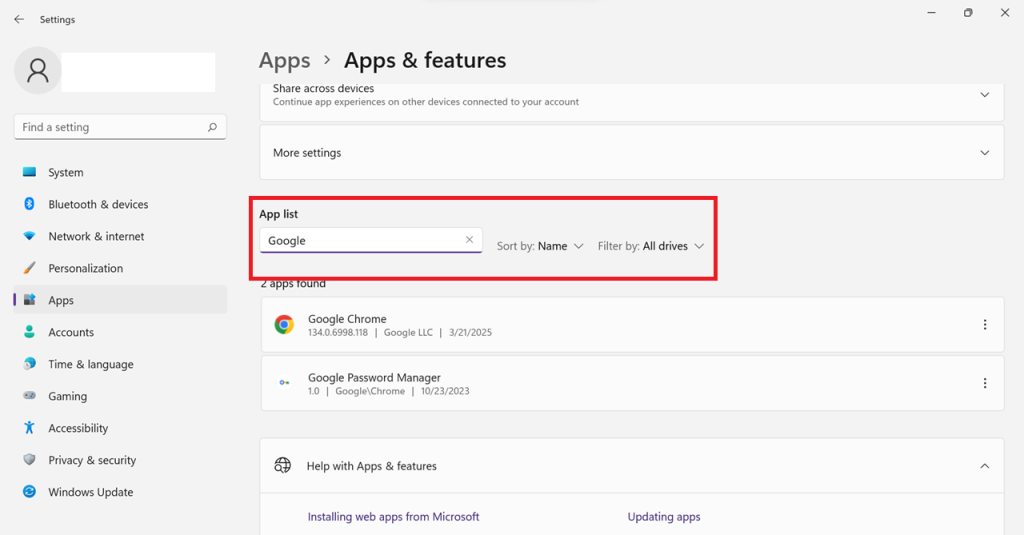Open Accessibility settings
The height and width of the screenshot is (535, 1024).
click(x=120, y=429)
